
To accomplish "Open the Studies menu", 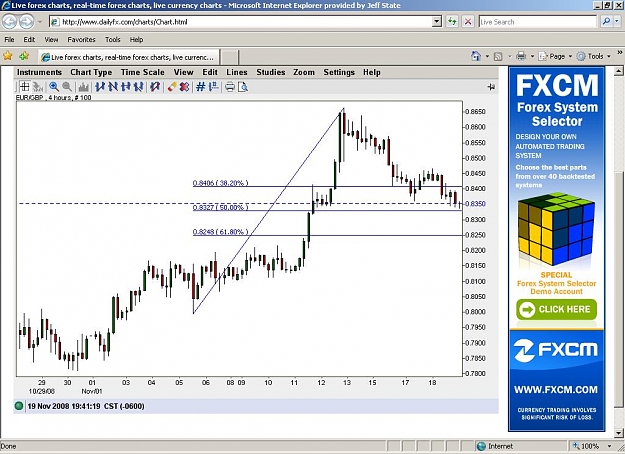I will pyautogui.click(x=271, y=72).
